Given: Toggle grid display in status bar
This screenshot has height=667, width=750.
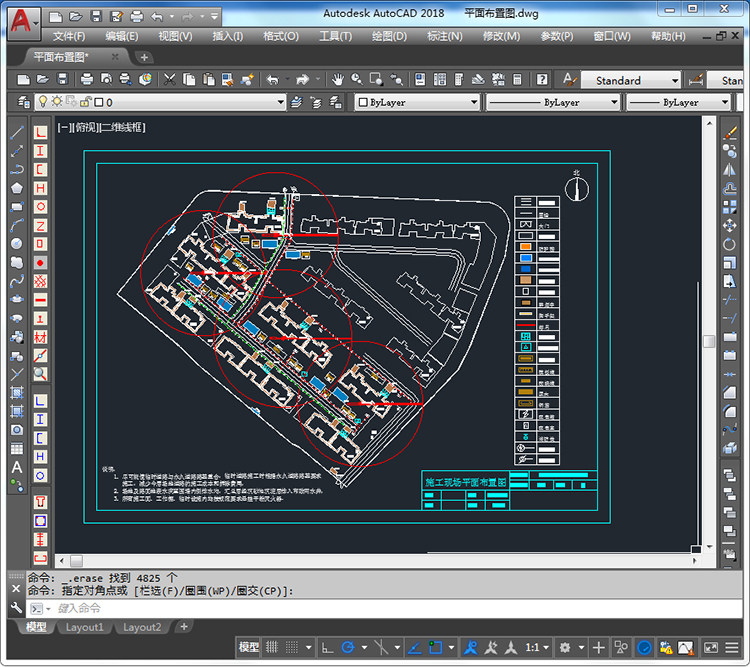Looking at the screenshot, I should click(x=272, y=648).
